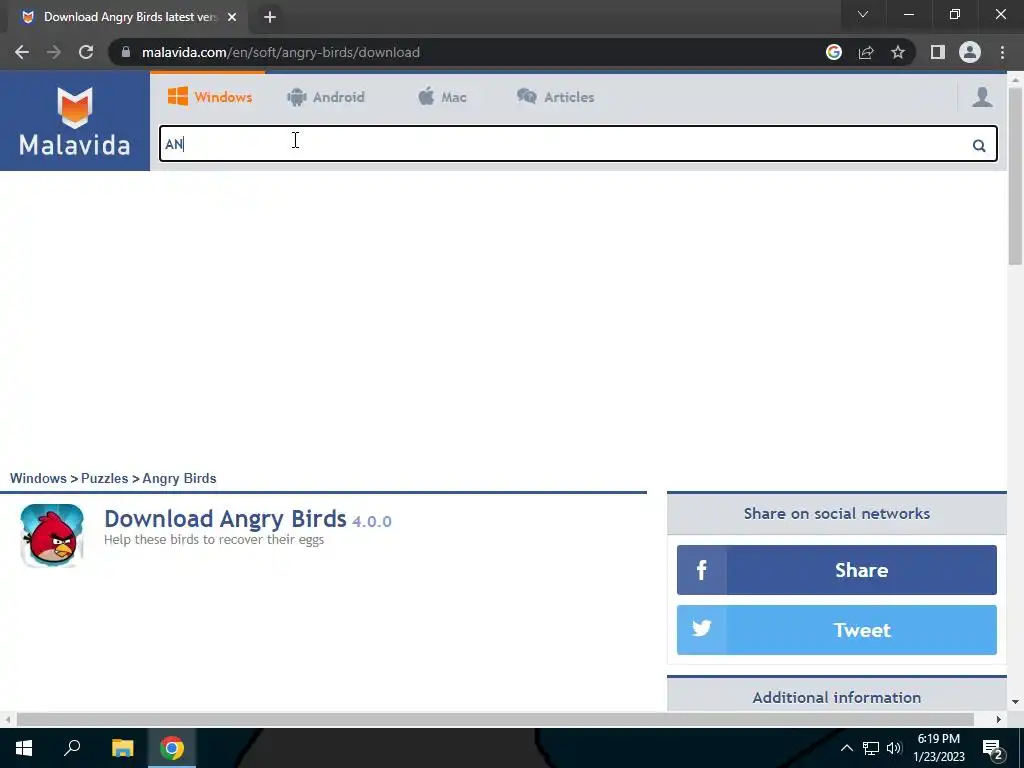Click the Windows breadcrumb link
1024x768 pixels.
coord(38,478)
